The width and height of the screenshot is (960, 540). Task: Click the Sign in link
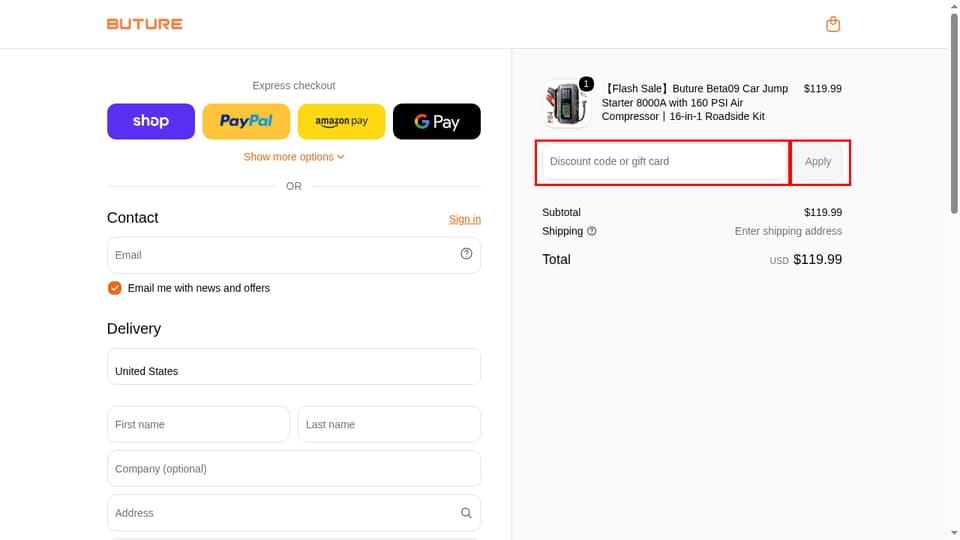click(465, 219)
